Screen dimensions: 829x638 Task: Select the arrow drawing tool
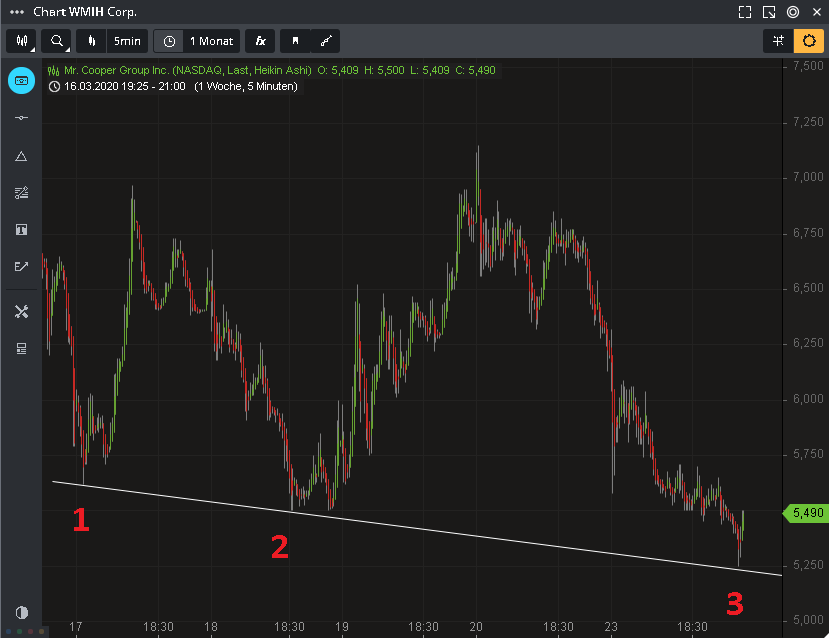[21, 266]
